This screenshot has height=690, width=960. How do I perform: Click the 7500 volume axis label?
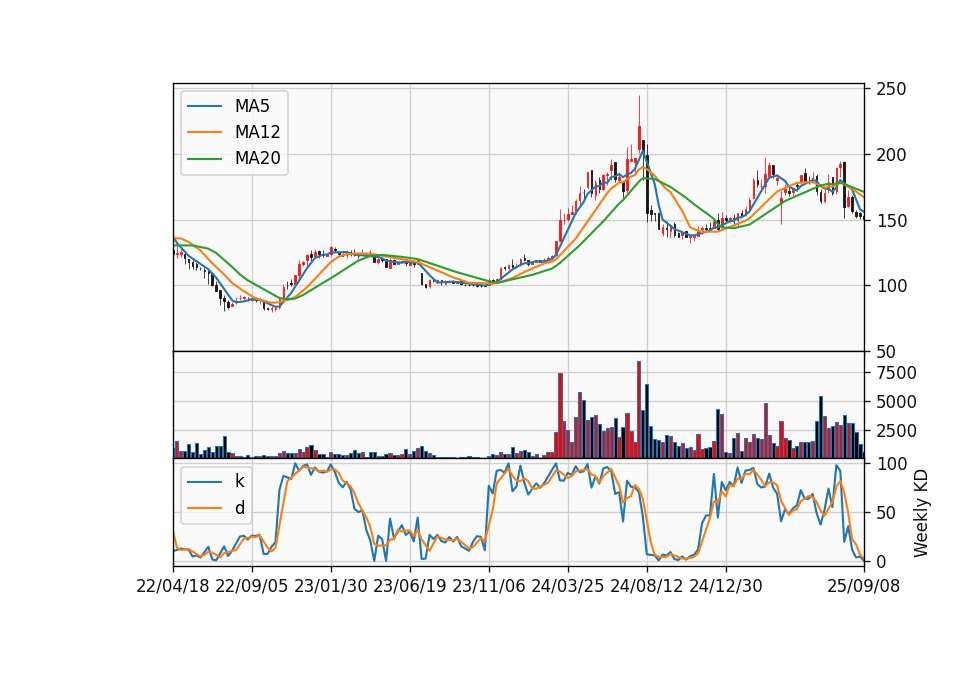(896, 373)
